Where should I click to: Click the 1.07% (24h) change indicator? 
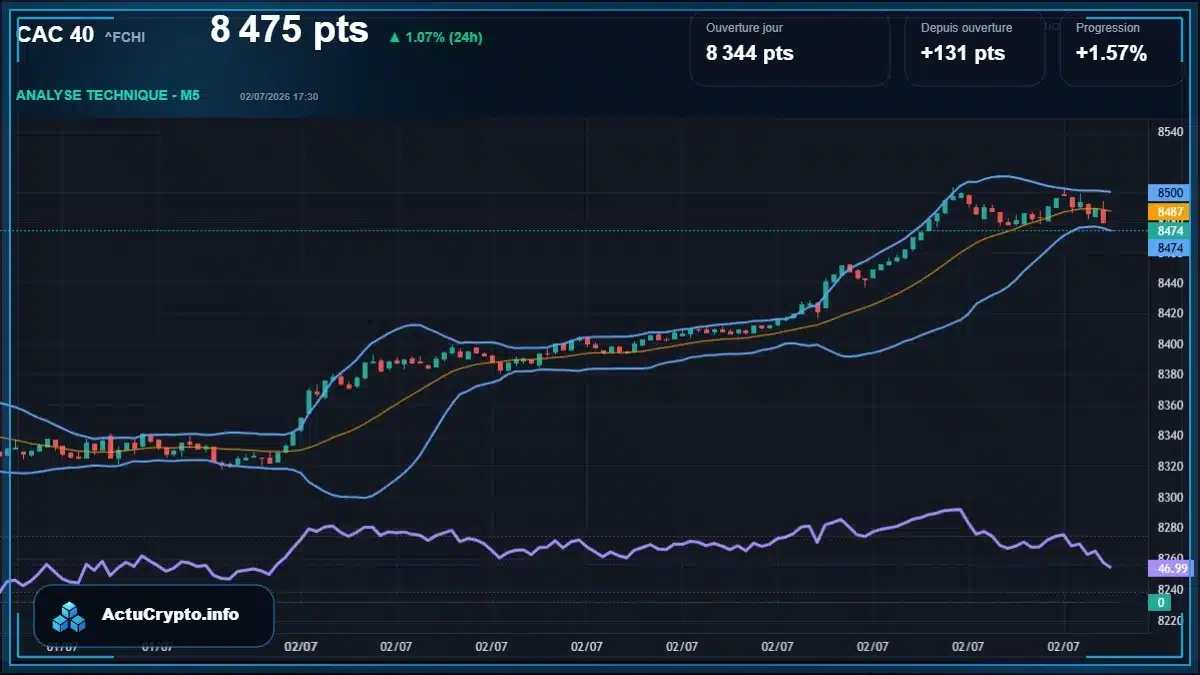[x=435, y=37]
